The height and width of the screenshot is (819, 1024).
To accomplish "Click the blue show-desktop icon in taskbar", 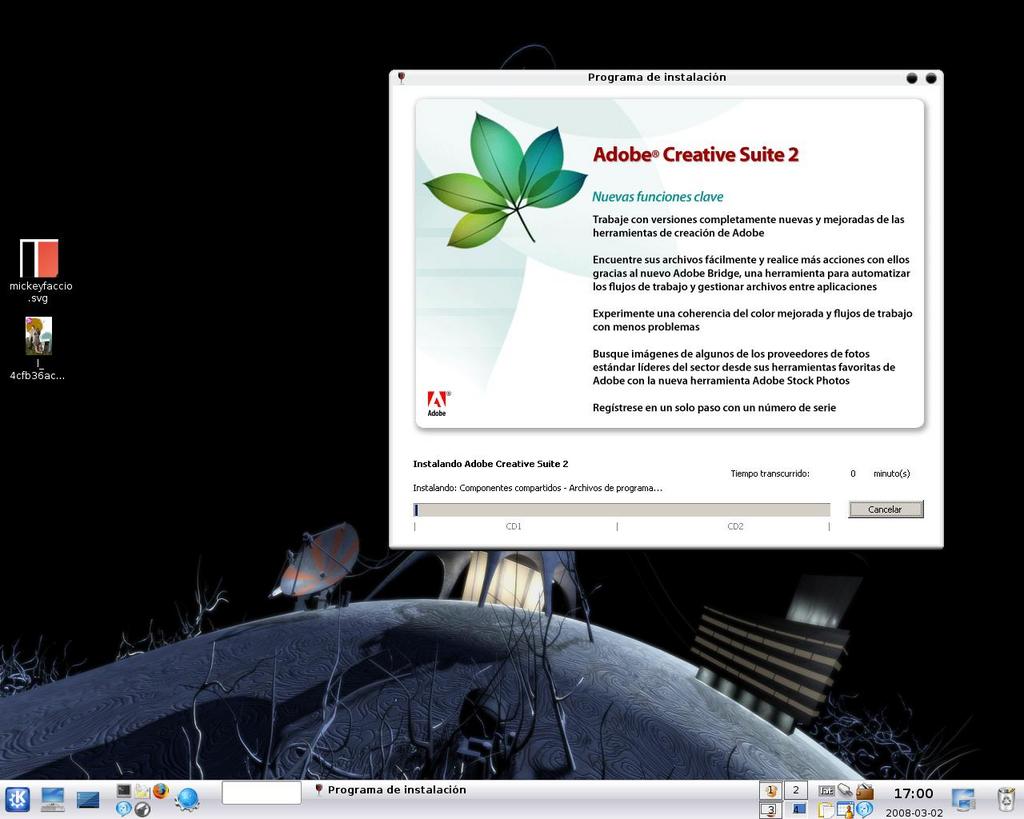I will pos(88,799).
